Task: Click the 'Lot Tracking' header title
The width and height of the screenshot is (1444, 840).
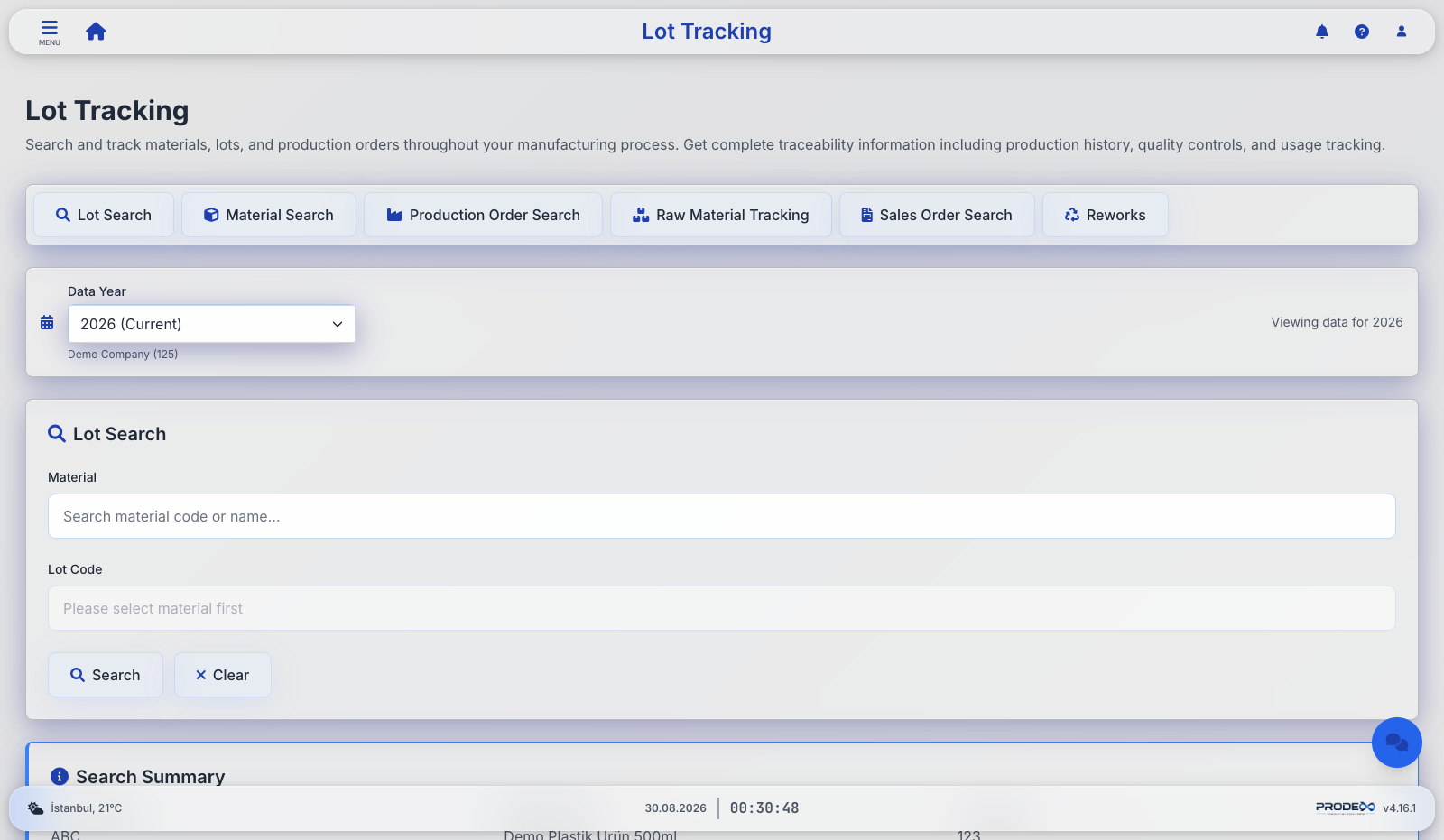Action: 707,32
